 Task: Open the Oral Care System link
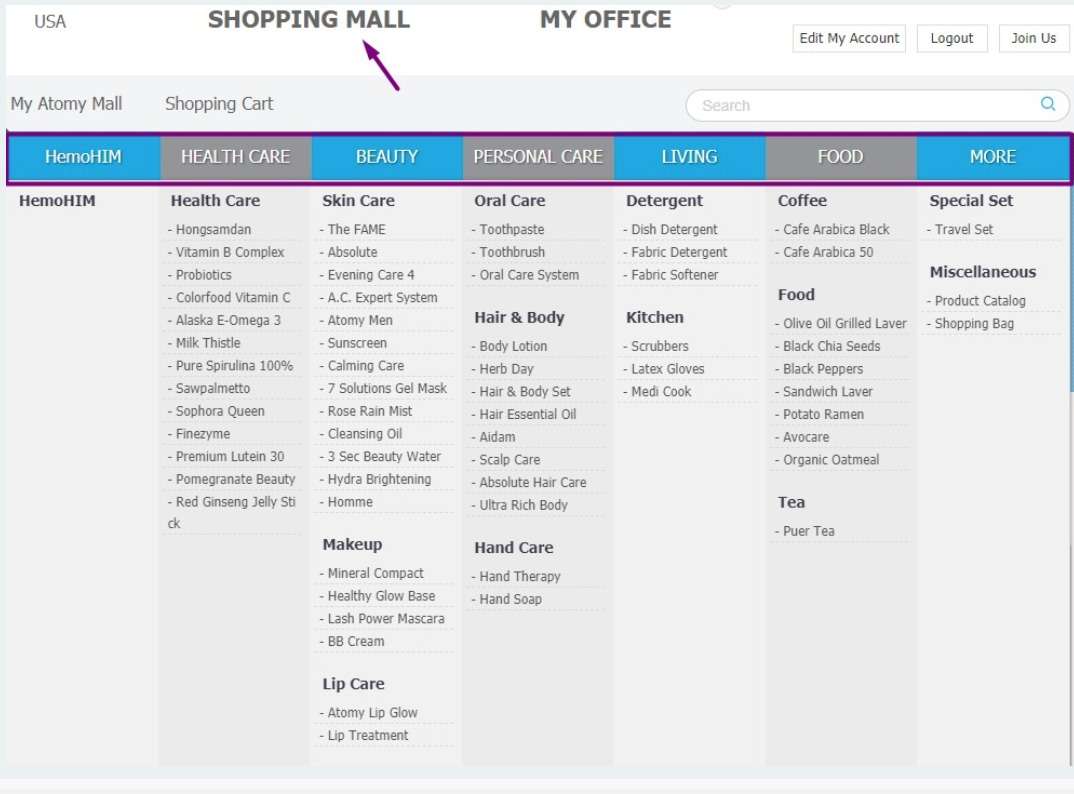[x=529, y=275]
